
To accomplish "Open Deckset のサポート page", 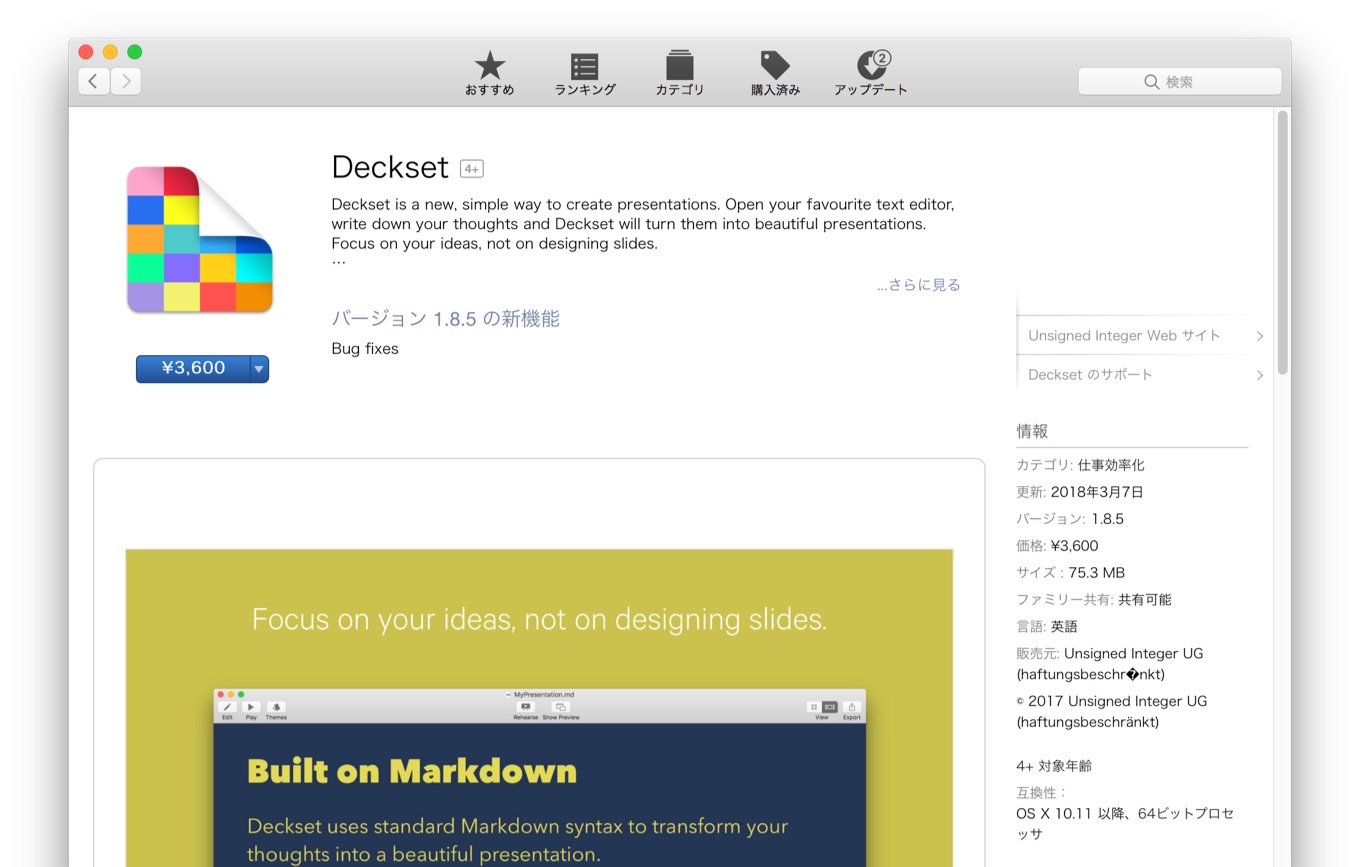I will click(x=1087, y=374).
